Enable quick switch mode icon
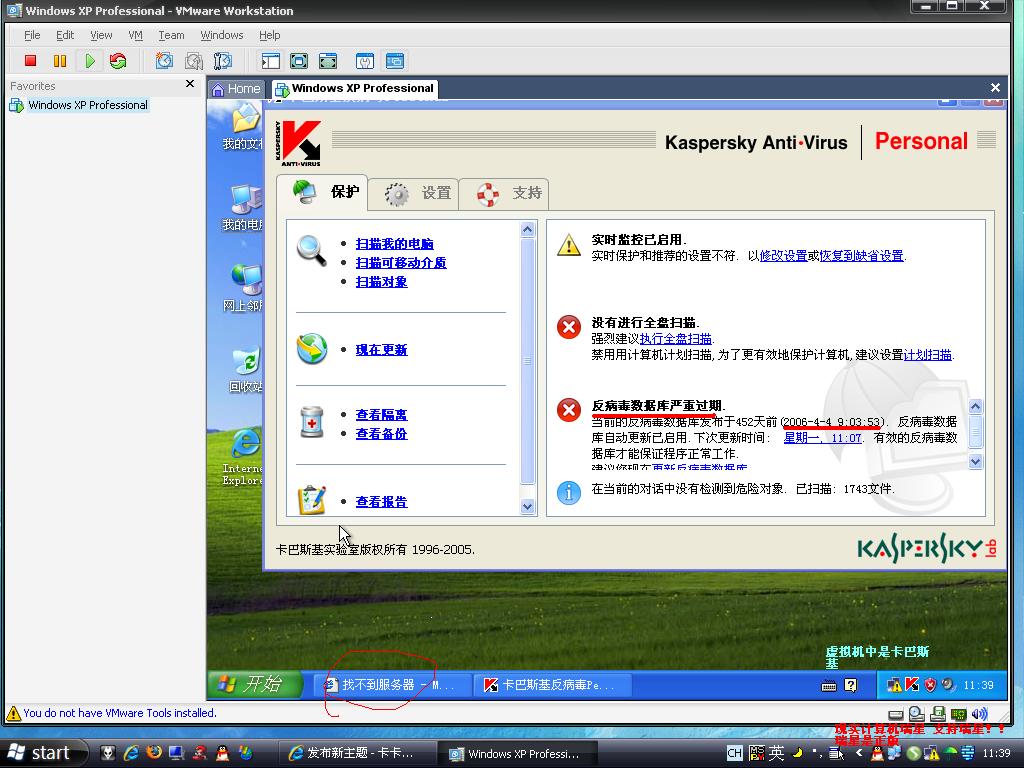The height and width of the screenshot is (768, 1024). [328, 61]
